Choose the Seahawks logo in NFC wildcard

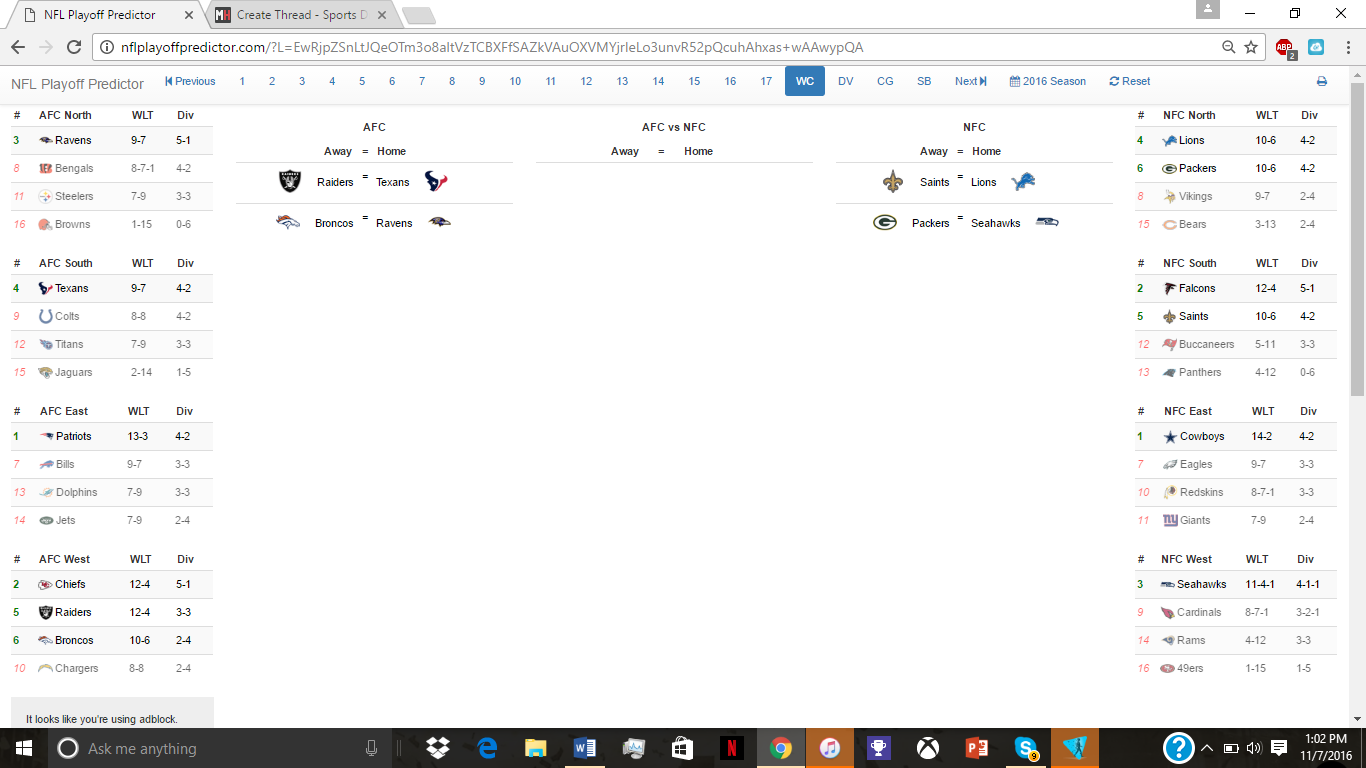coord(1047,221)
